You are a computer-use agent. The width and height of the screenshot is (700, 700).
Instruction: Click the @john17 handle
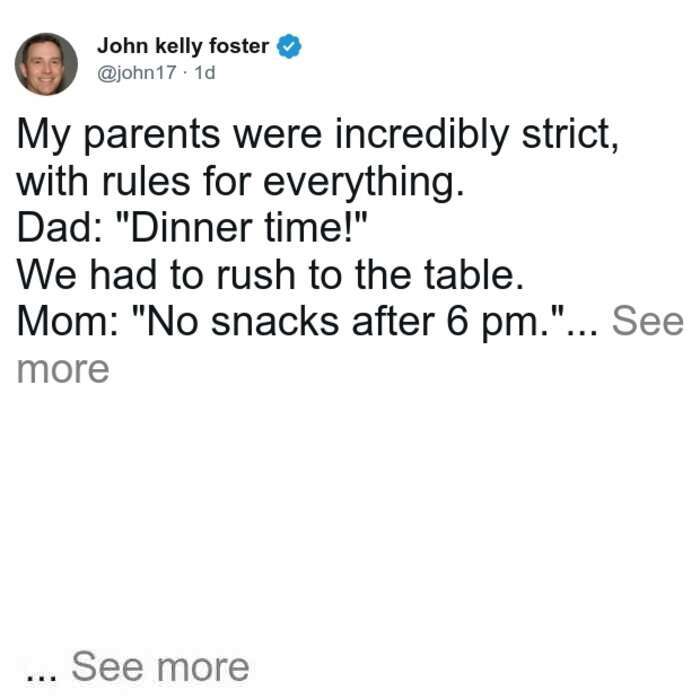137,72
